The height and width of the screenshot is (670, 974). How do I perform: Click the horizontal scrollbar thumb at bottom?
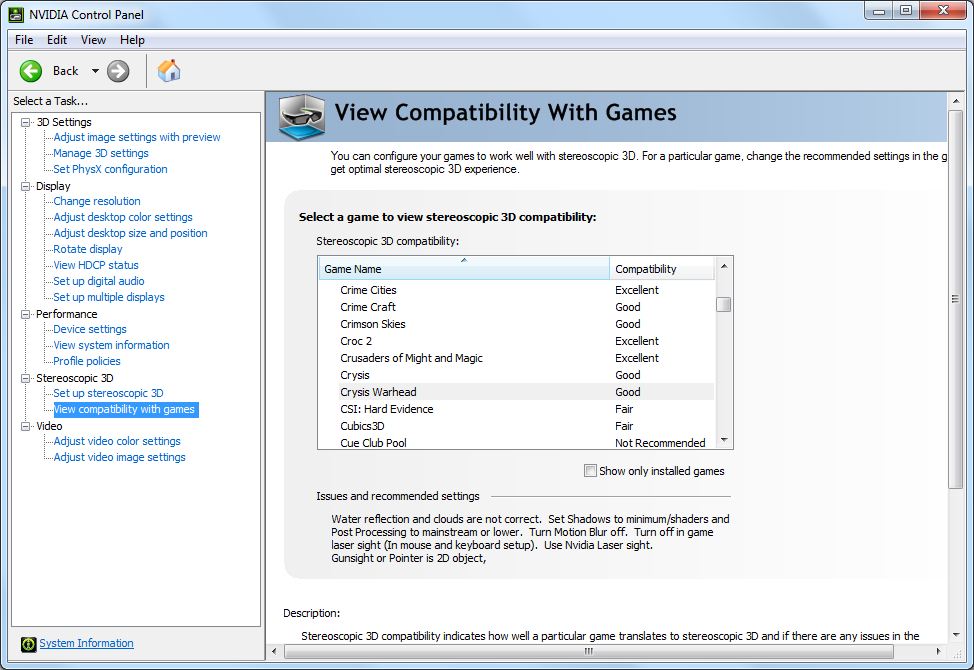coord(589,651)
